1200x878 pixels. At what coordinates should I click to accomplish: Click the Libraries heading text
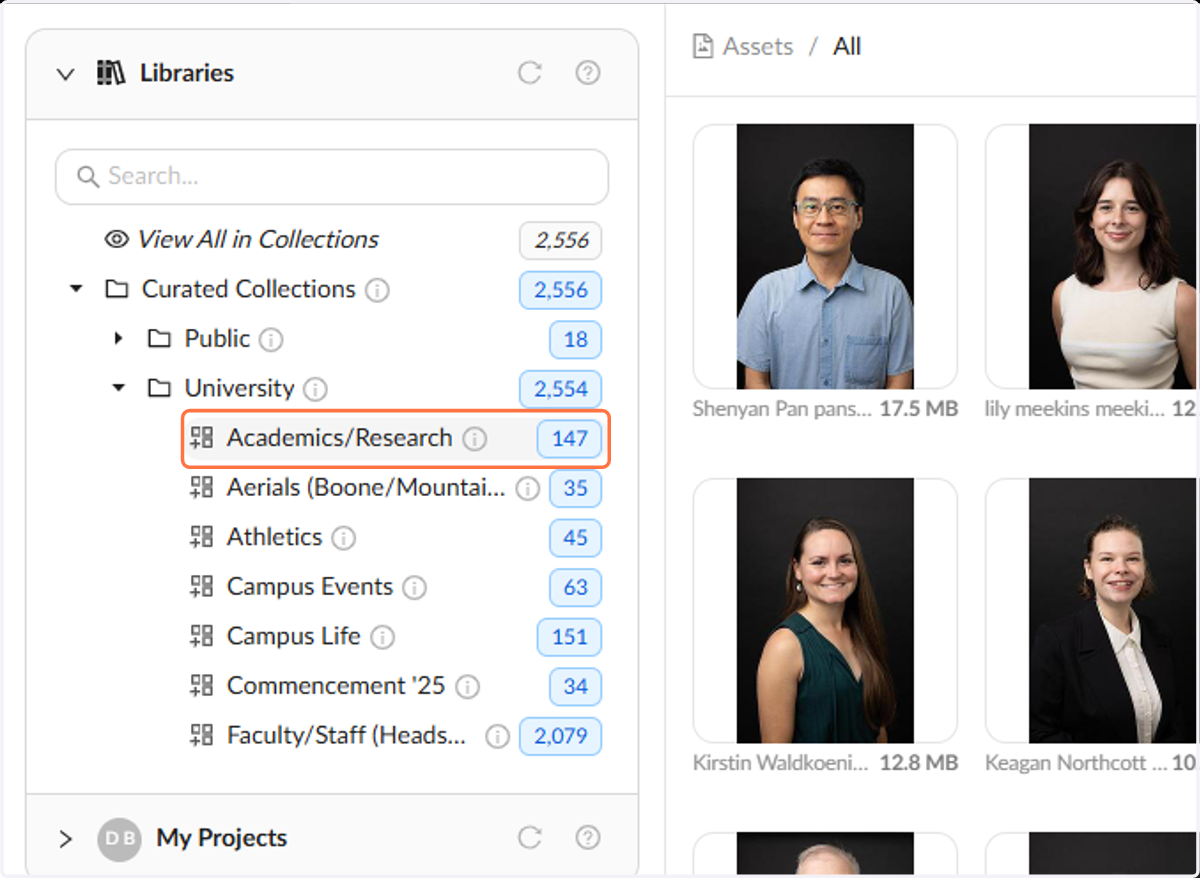[187, 73]
